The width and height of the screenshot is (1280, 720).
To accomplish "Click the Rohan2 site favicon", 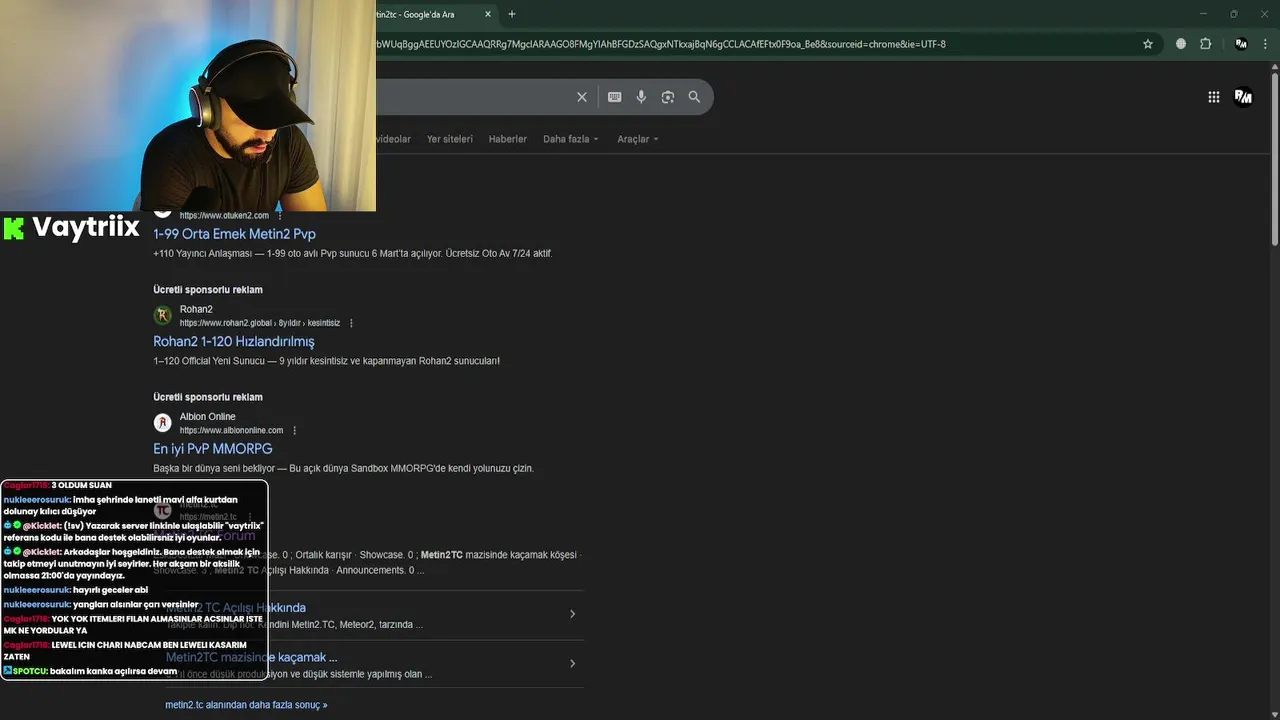I will pyautogui.click(x=162, y=316).
